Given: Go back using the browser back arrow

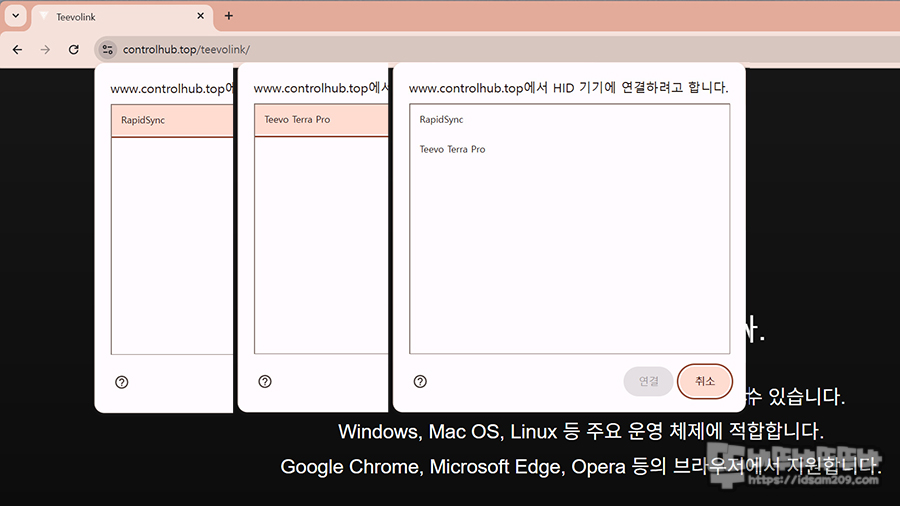Looking at the screenshot, I should 17,50.
